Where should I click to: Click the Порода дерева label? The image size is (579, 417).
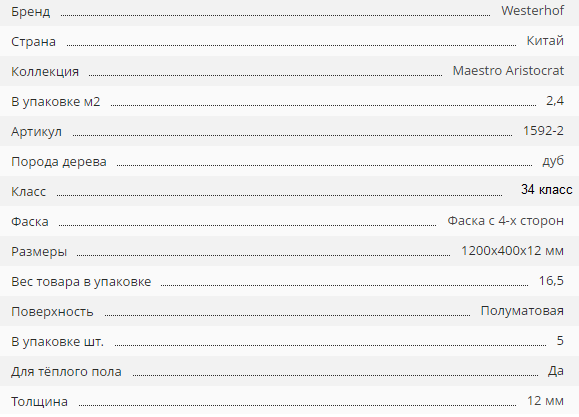[59, 162]
